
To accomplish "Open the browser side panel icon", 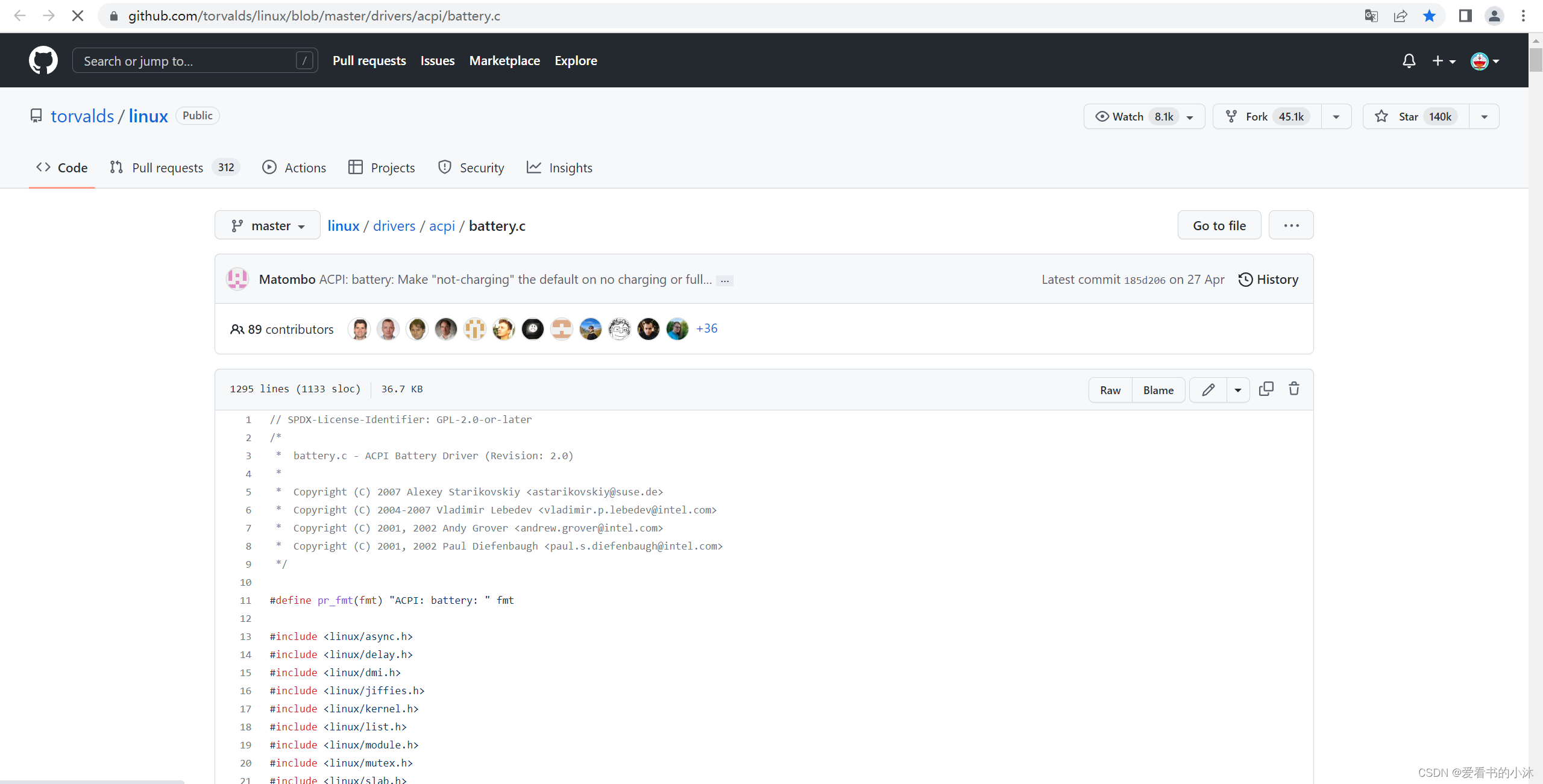I will point(1465,16).
